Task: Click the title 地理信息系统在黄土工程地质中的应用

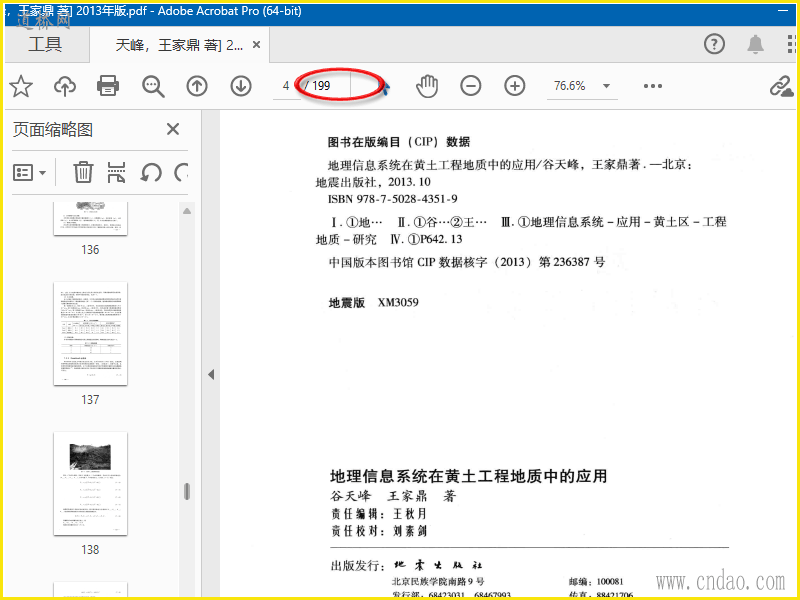Action: 468,476
